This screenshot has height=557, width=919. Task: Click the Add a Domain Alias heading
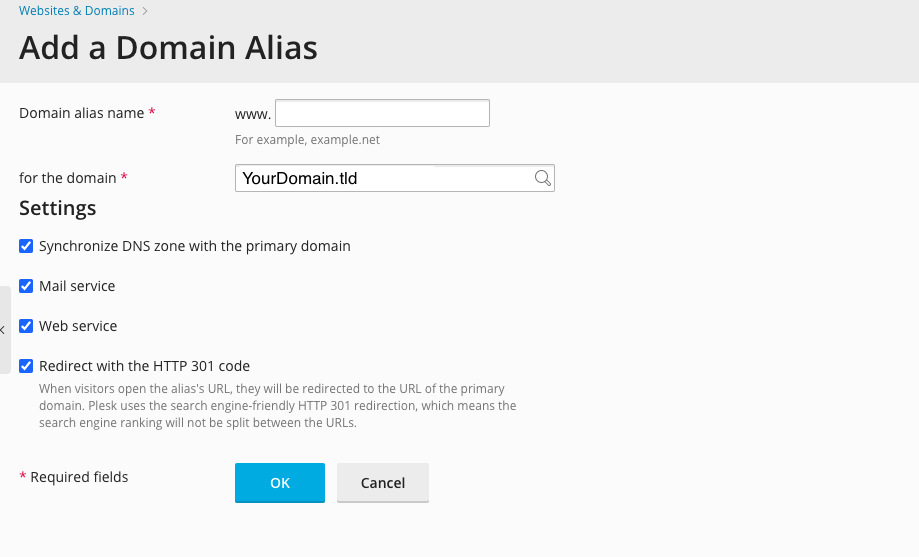(x=168, y=47)
